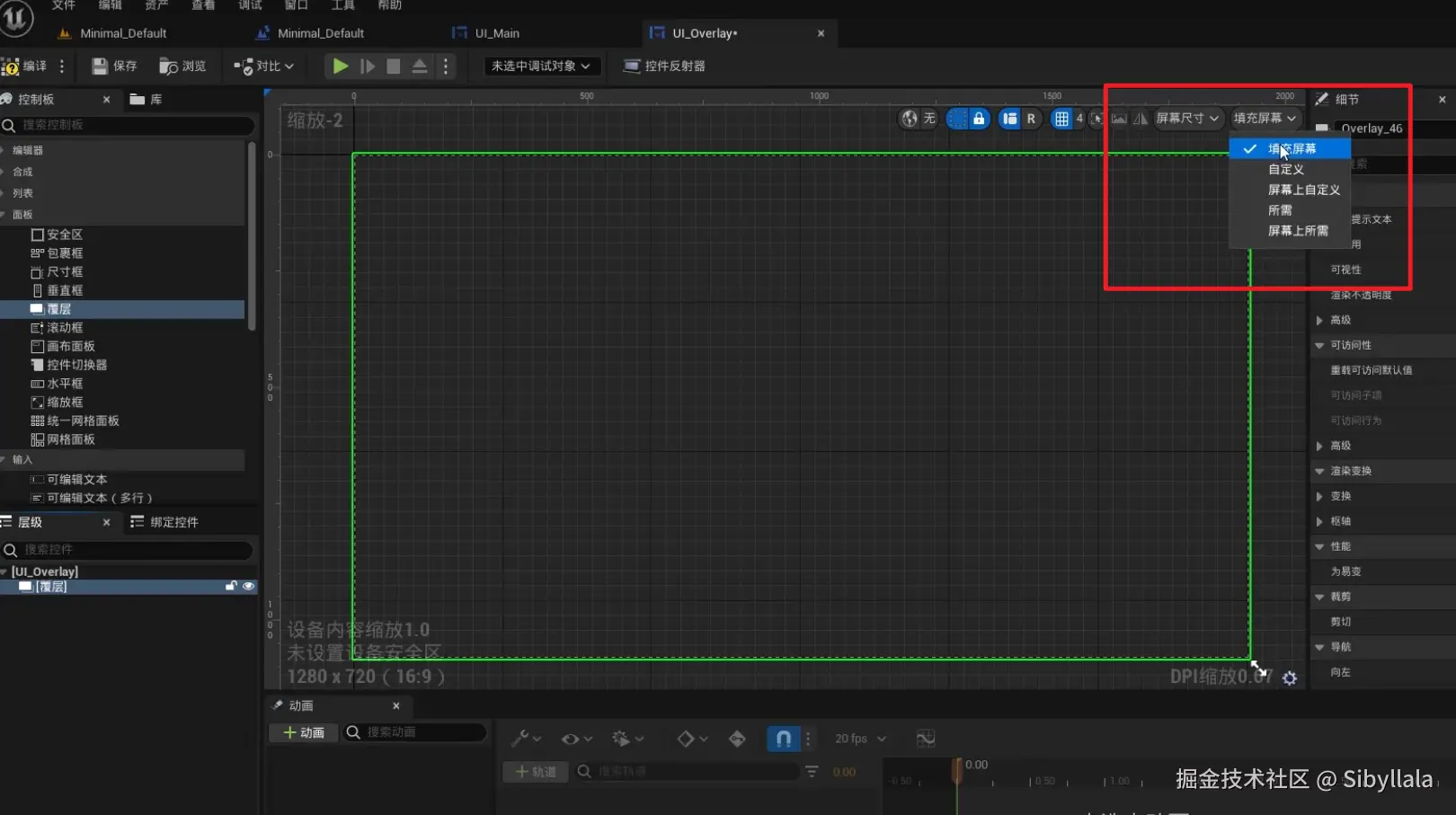This screenshot has width=1456, height=815.
Task: Toggle the lock of 覆层 in the hierarchy
Action: point(231,587)
